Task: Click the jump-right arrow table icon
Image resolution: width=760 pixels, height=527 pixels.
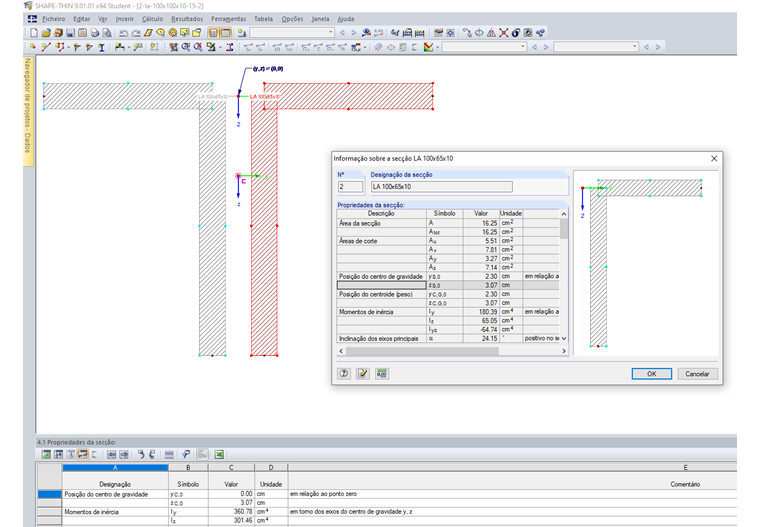Action: 124,454
